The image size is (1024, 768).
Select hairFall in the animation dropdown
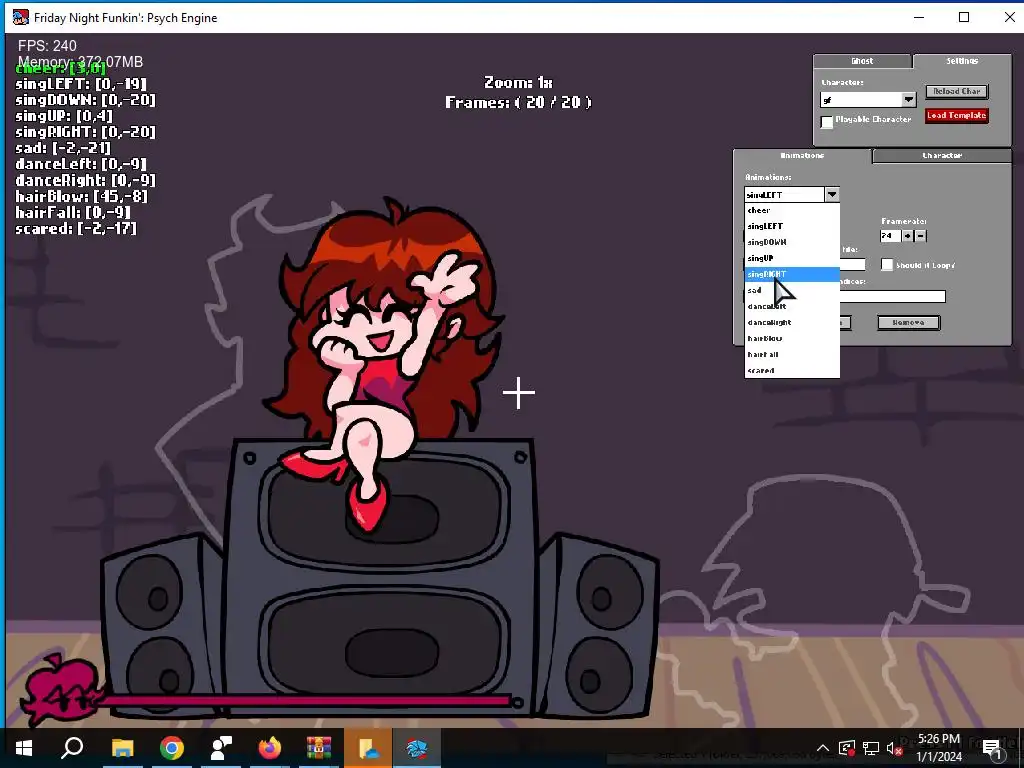tap(792, 354)
